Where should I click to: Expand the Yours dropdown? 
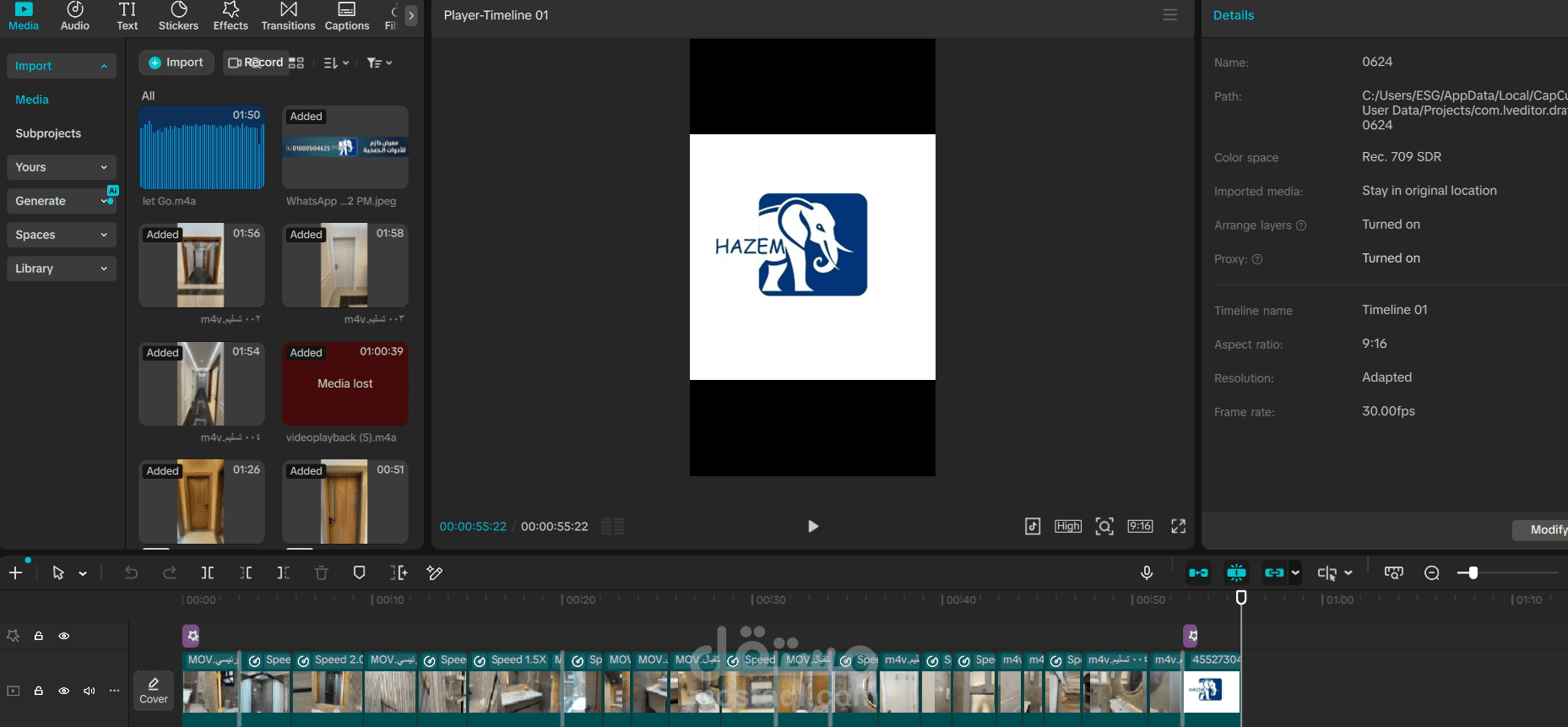62,167
